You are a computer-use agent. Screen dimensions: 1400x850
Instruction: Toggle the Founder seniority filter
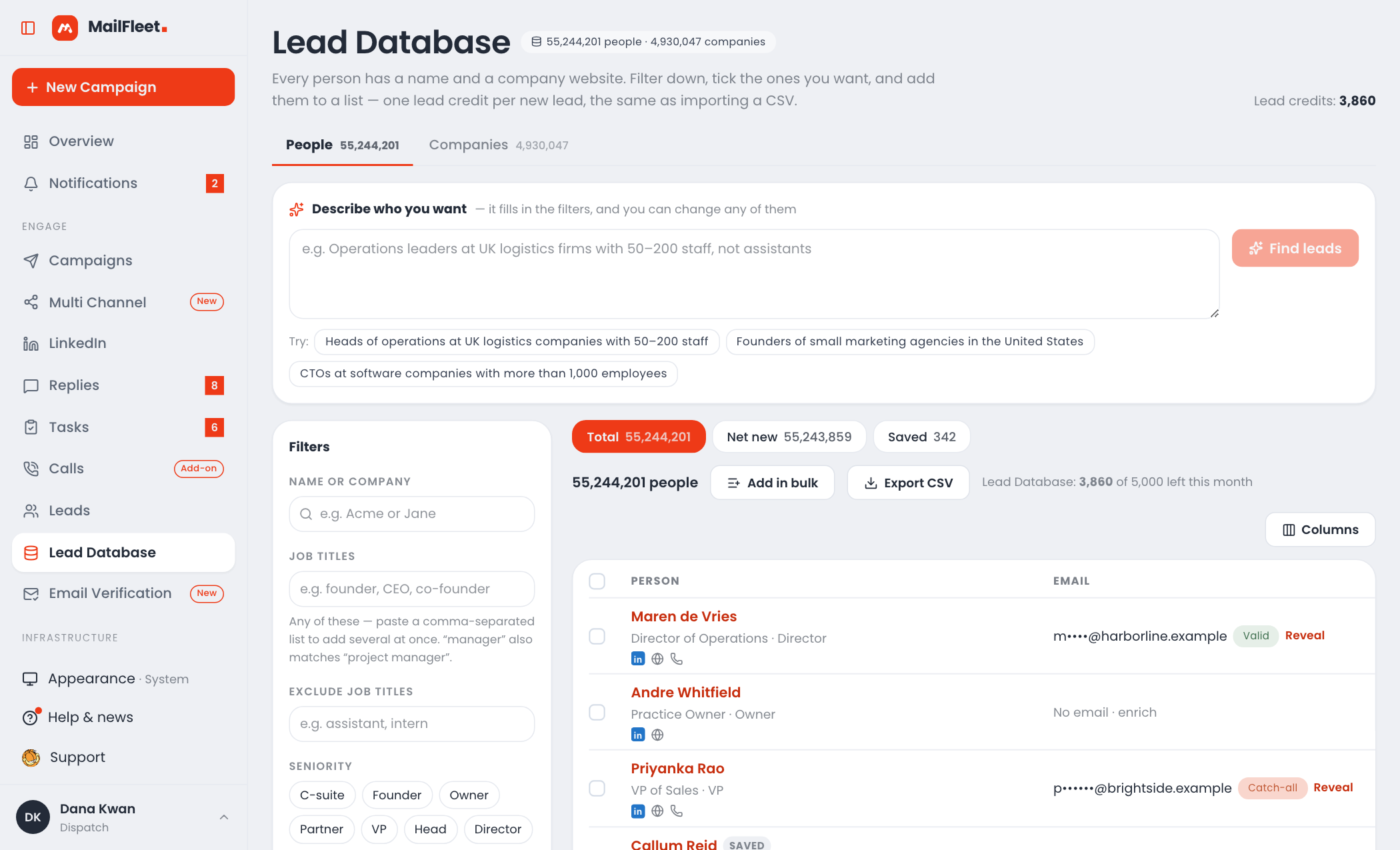click(x=397, y=795)
